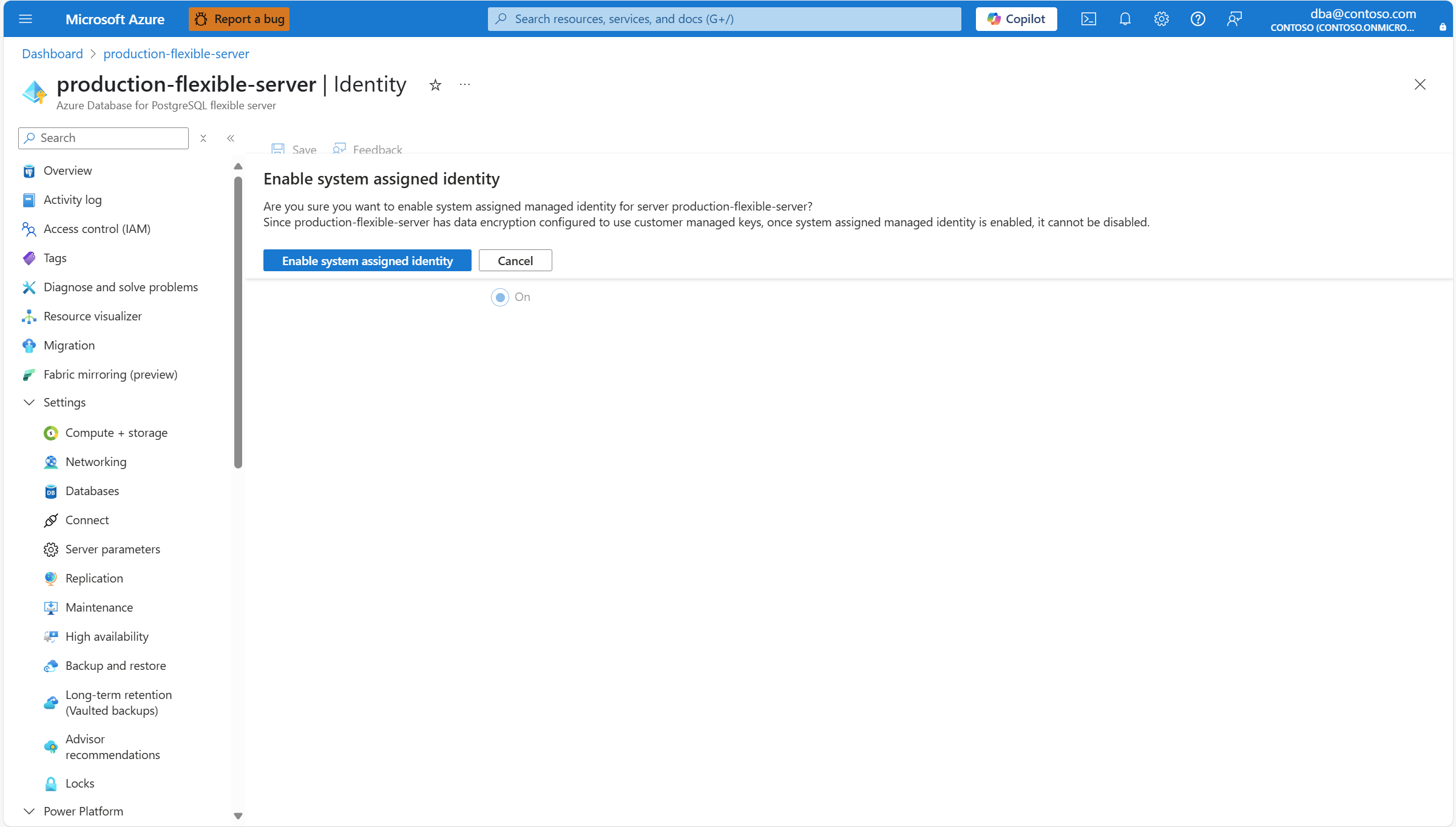Click the sidebar scrollbar thumb
The image size is (1456, 827).
(238, 322)
